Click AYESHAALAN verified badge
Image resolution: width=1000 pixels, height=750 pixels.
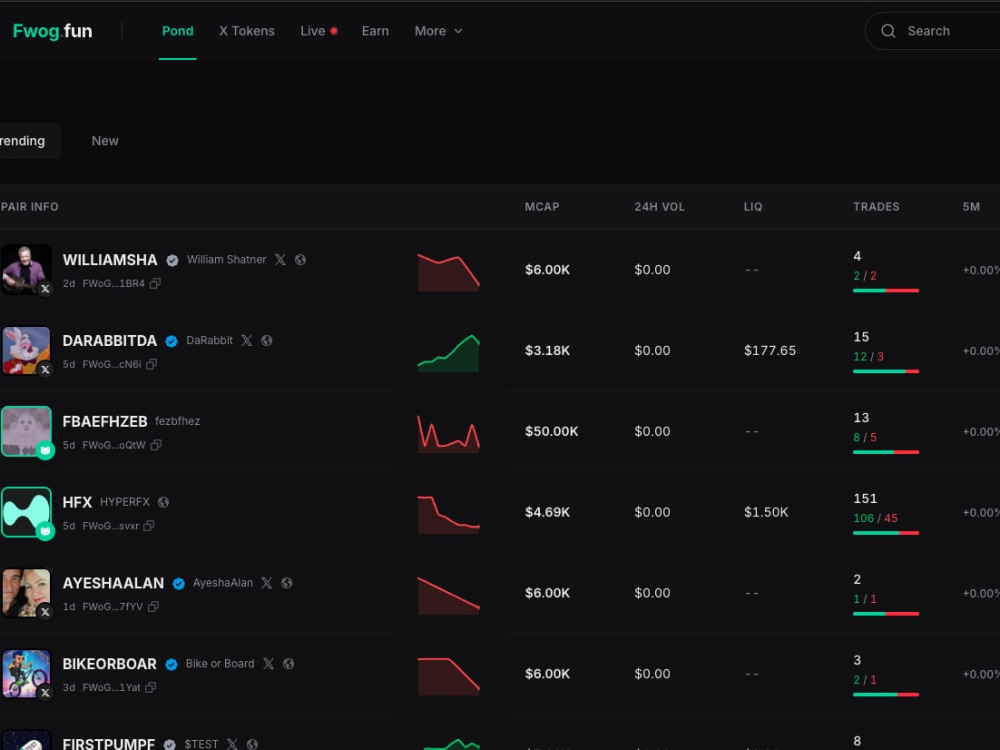click(179, 584)
